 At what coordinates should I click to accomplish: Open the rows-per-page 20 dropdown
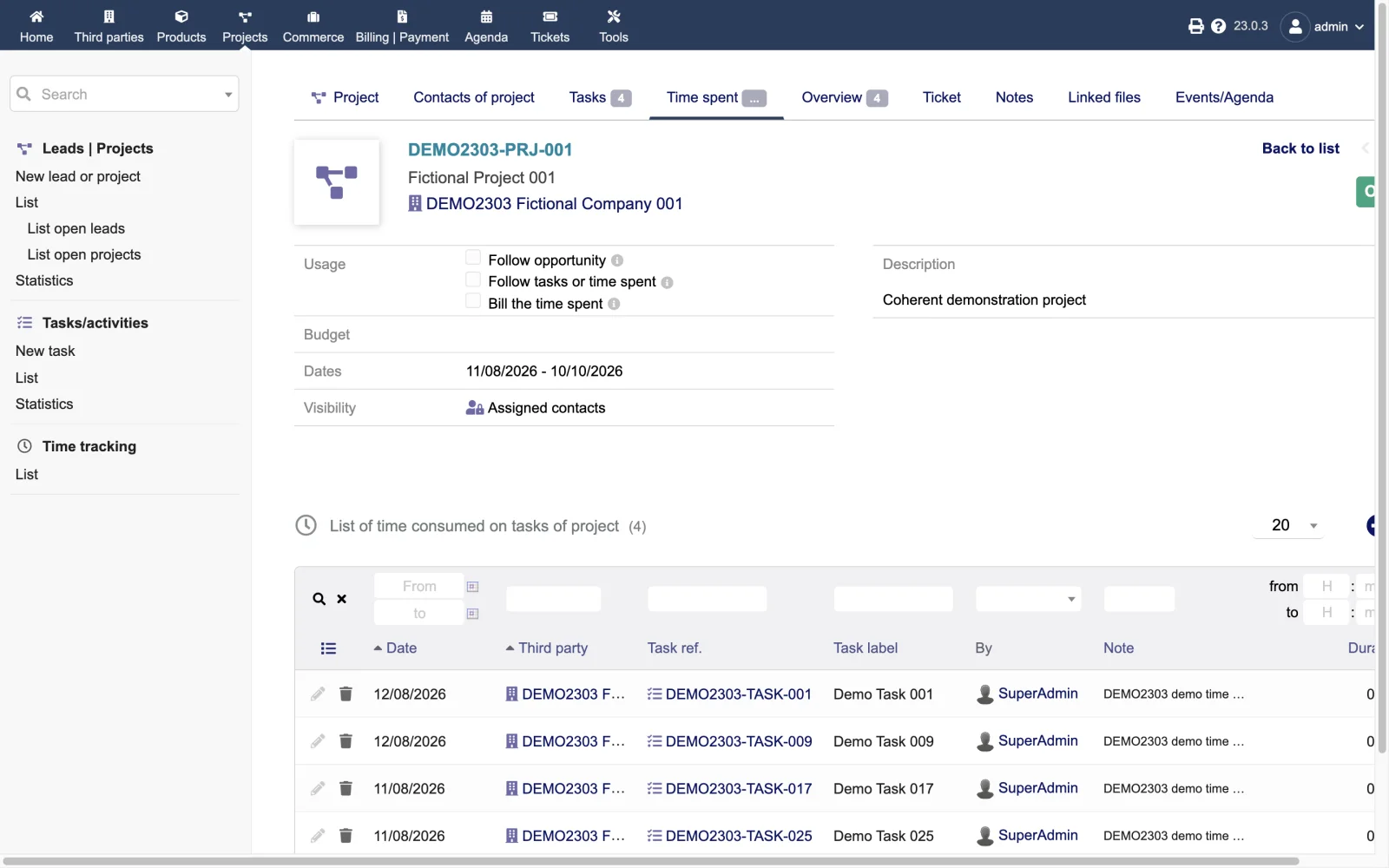(x=1288, y=525)
